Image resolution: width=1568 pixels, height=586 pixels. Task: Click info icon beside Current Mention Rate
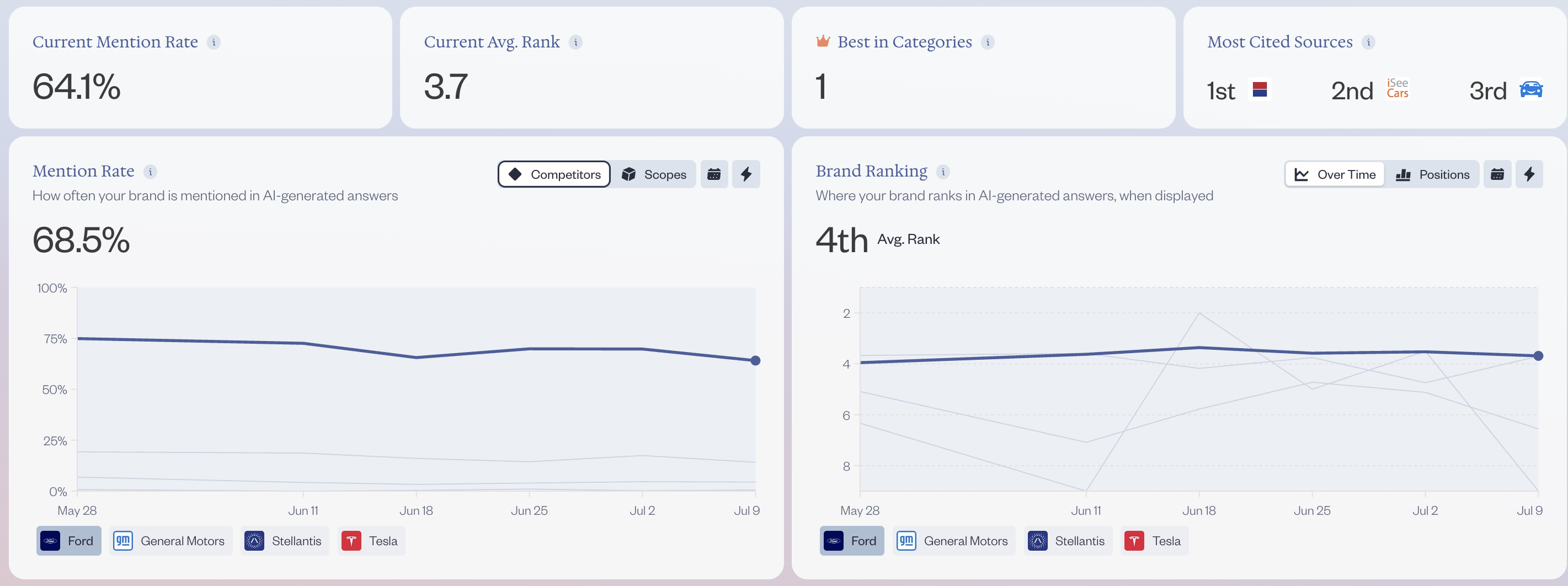coord(214,42)
